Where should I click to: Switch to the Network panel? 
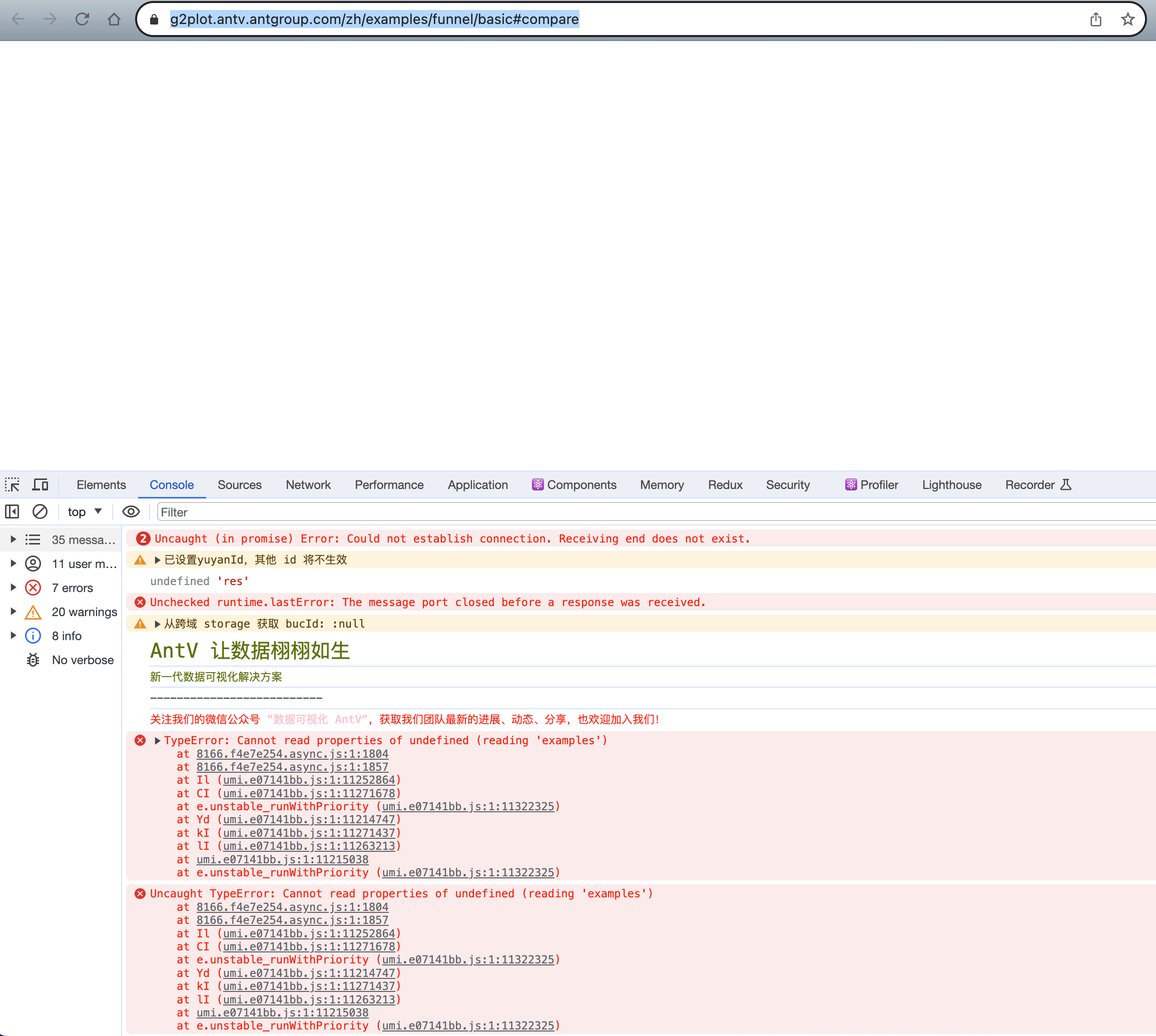[x=308, y=484]
